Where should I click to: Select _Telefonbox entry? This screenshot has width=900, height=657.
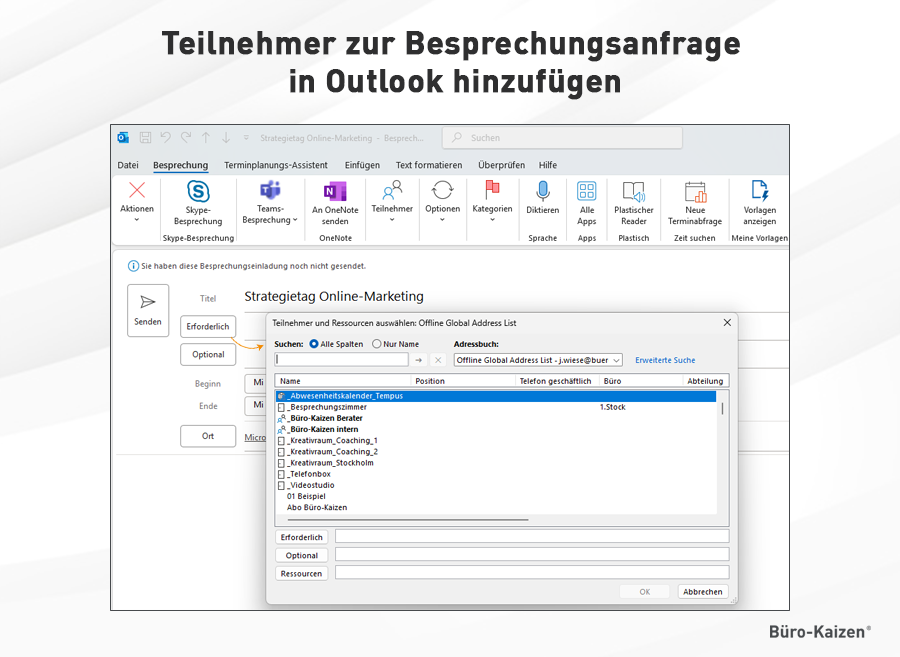click(496, 474)
